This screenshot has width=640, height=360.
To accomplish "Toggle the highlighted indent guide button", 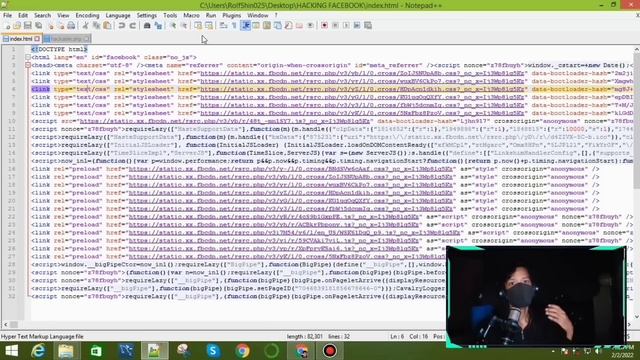I will pyautogui.click(x=246, y=26).
